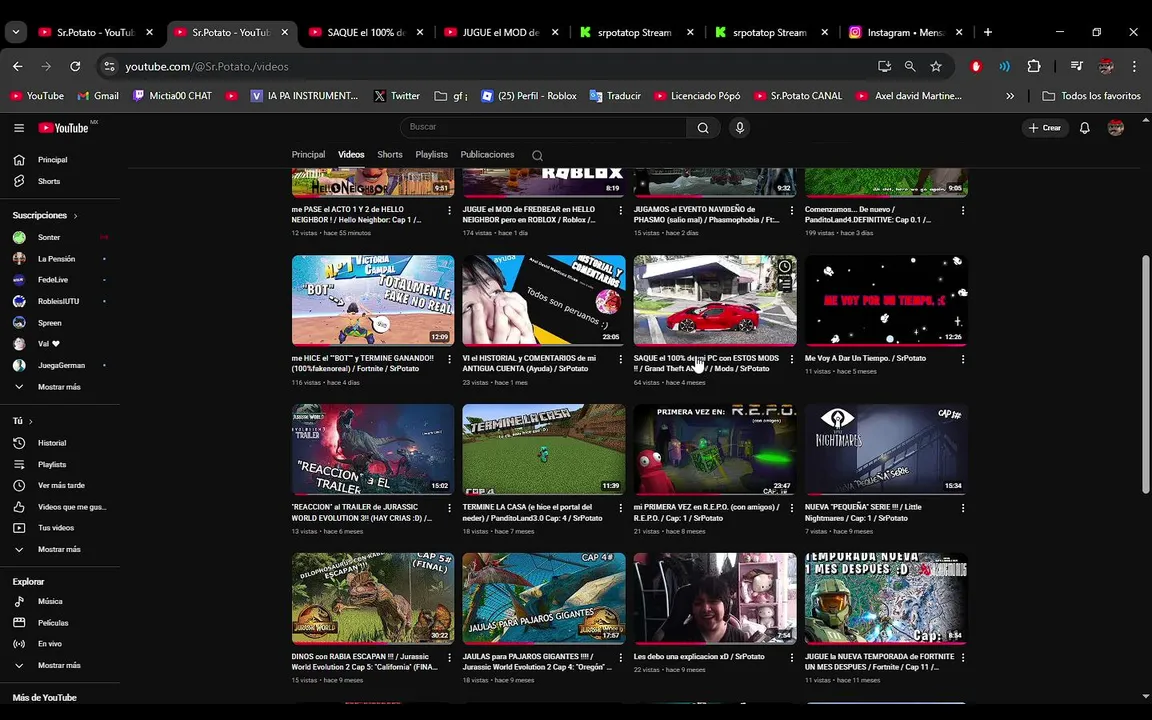This screenshot has height=720, width=1152.
Task: Open the Twitter bookmark
Action: [x=397, y=96]
